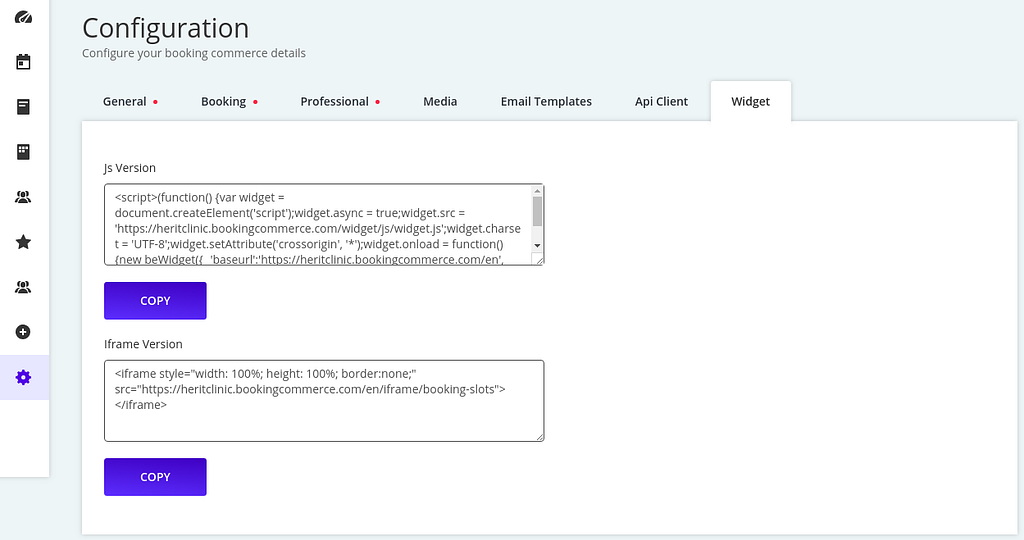Open the calendar icon in sidebar
Screen dimensions: 1024x540
tap(24, 62)
